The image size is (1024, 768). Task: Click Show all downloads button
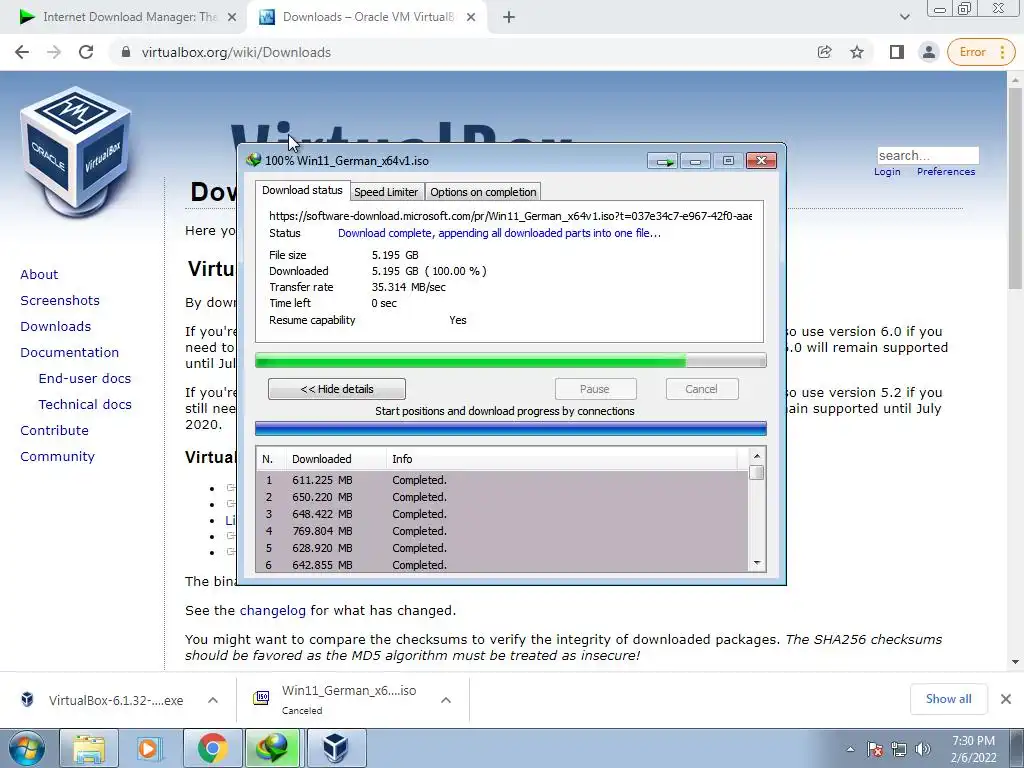[949, 699]
